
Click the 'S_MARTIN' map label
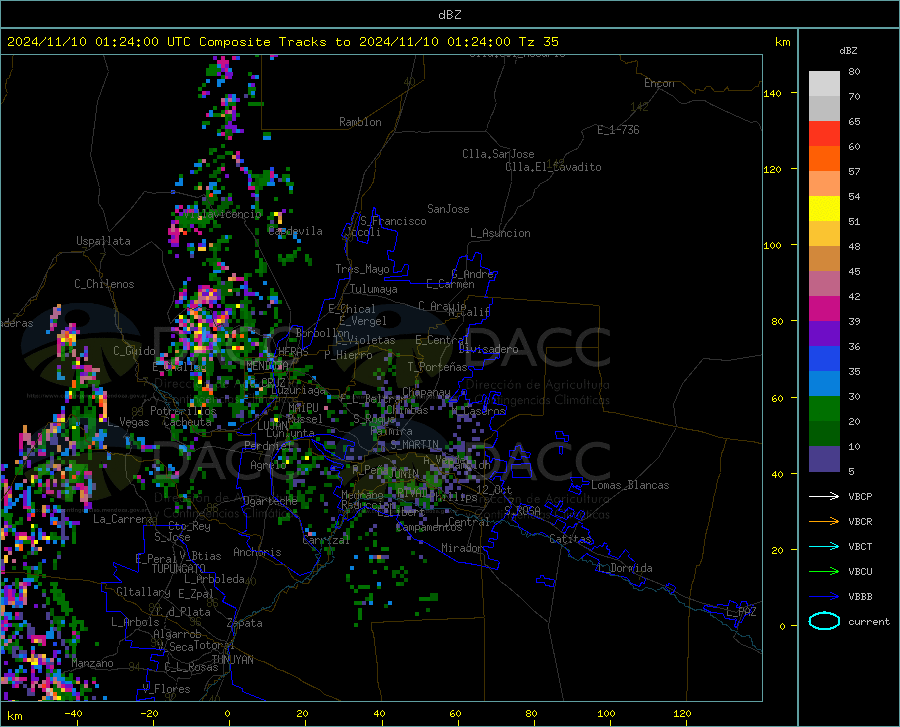coord(414,444)
